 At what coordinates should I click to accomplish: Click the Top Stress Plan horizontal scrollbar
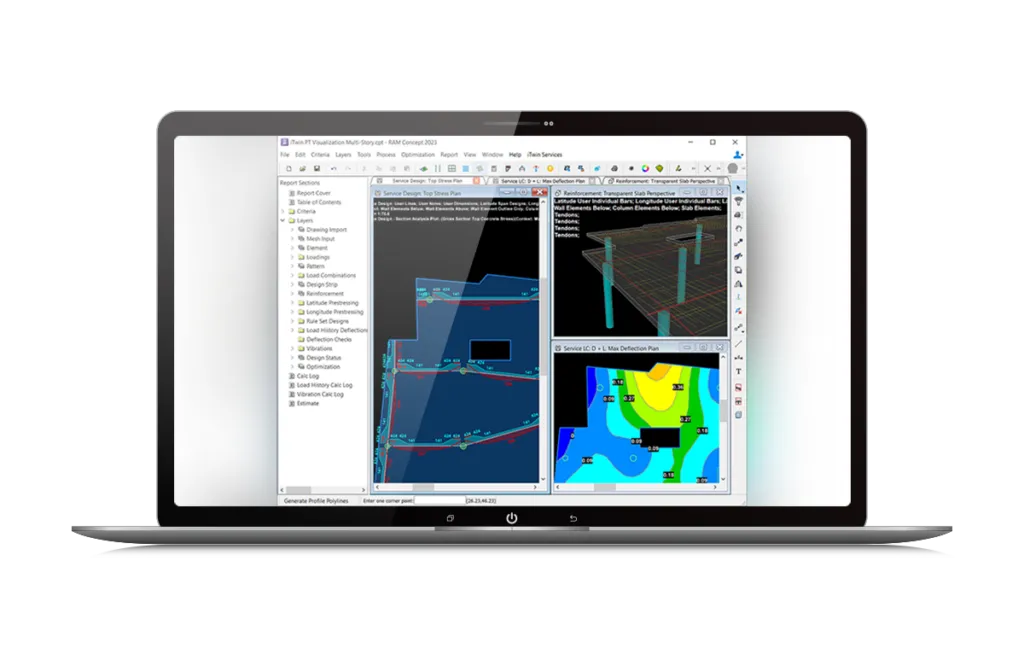460,487
